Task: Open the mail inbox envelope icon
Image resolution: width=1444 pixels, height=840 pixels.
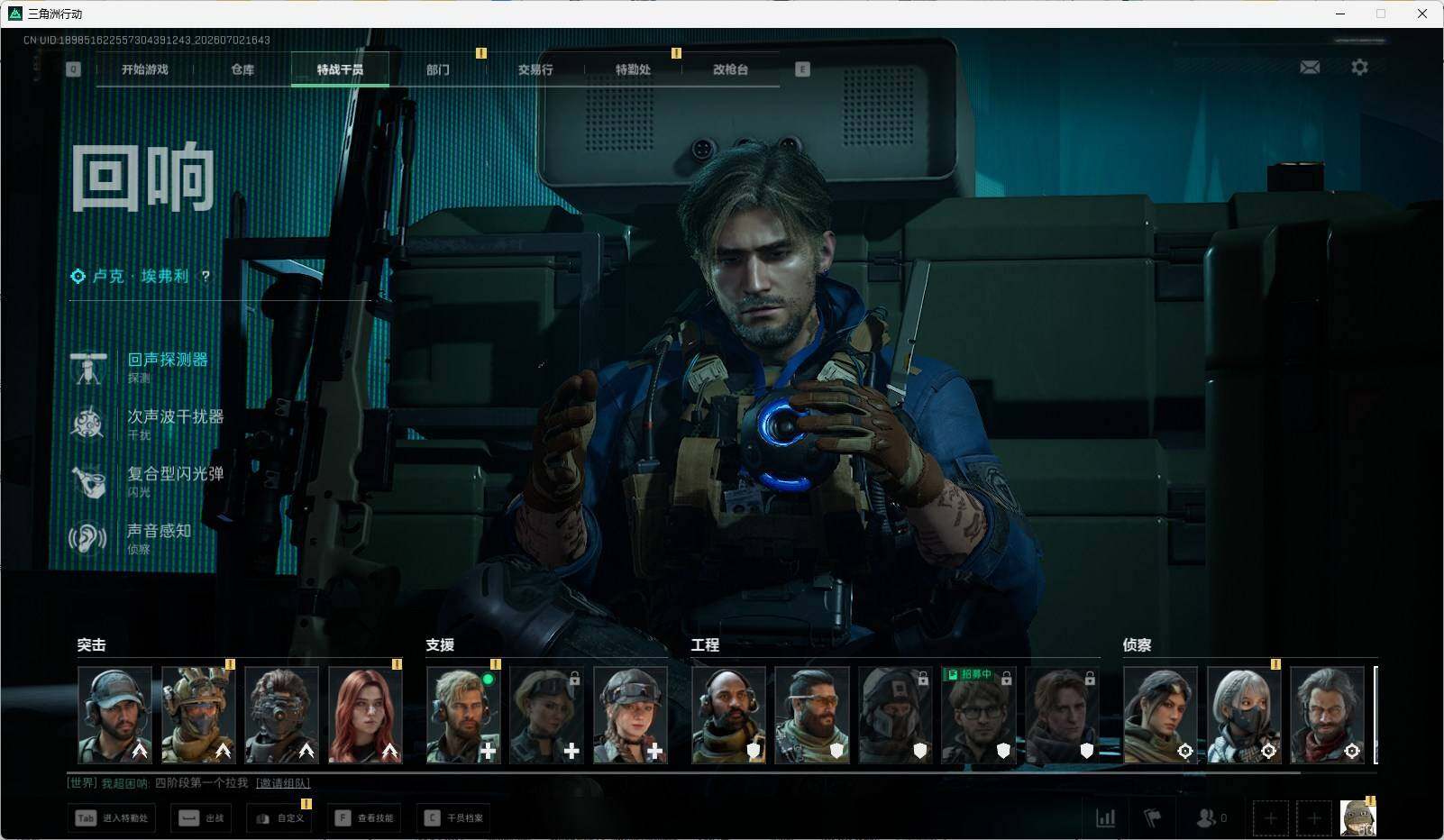Action: [x=1310, y=68]
